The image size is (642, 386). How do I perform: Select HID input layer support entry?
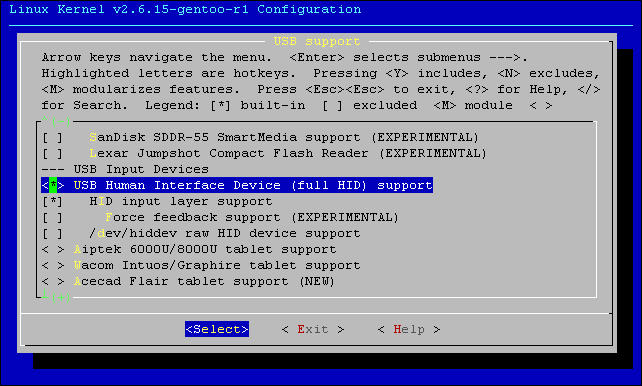(x=181, y=201)
